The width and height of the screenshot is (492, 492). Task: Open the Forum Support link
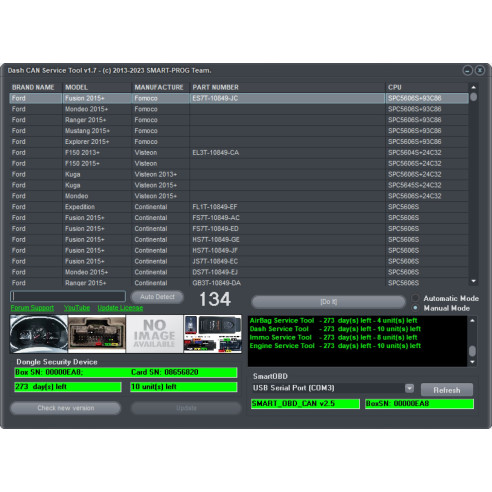pyautogui.click(x=32, y=308)
